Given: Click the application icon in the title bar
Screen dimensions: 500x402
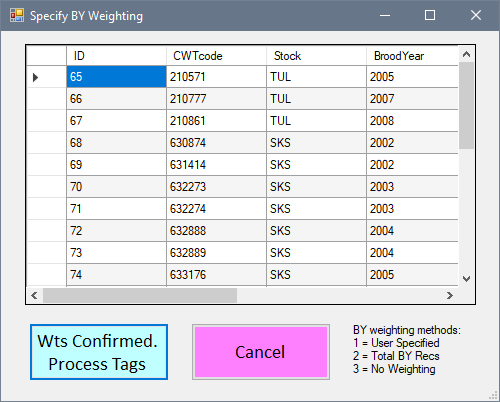Looking at the screenshot, I should point(17,15).
